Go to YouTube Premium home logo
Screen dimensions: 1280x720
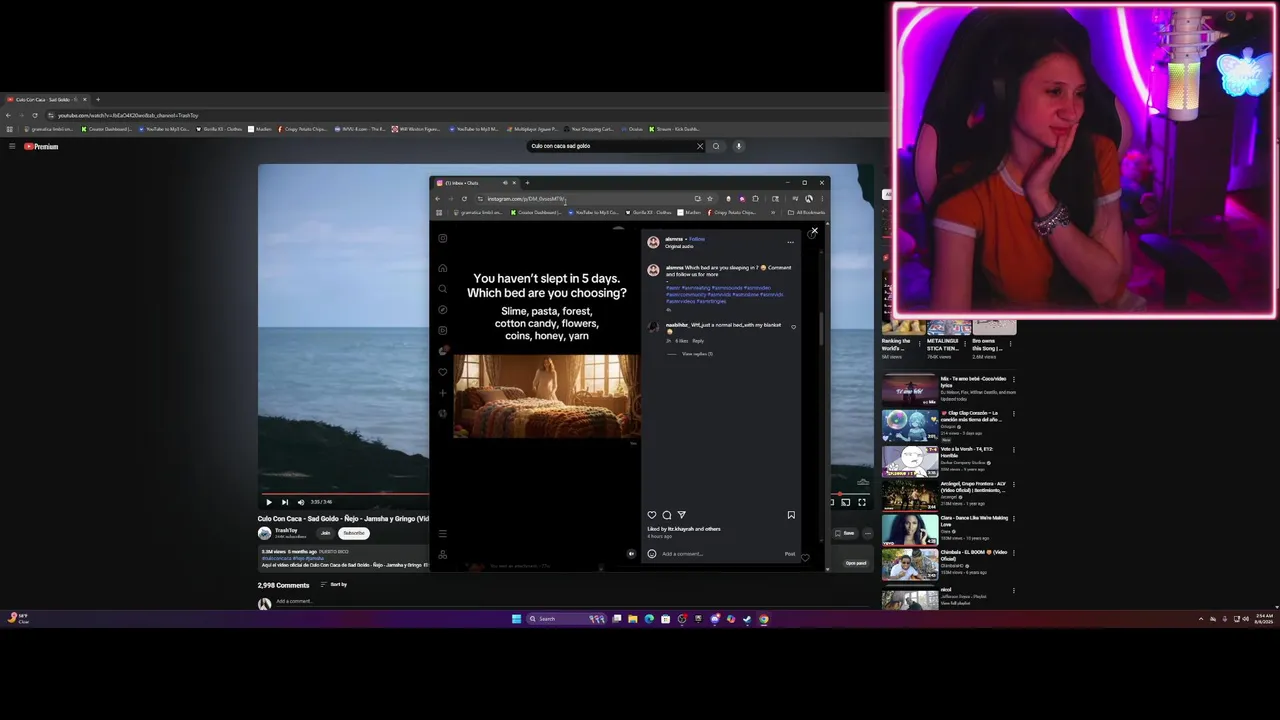[41, 146]
